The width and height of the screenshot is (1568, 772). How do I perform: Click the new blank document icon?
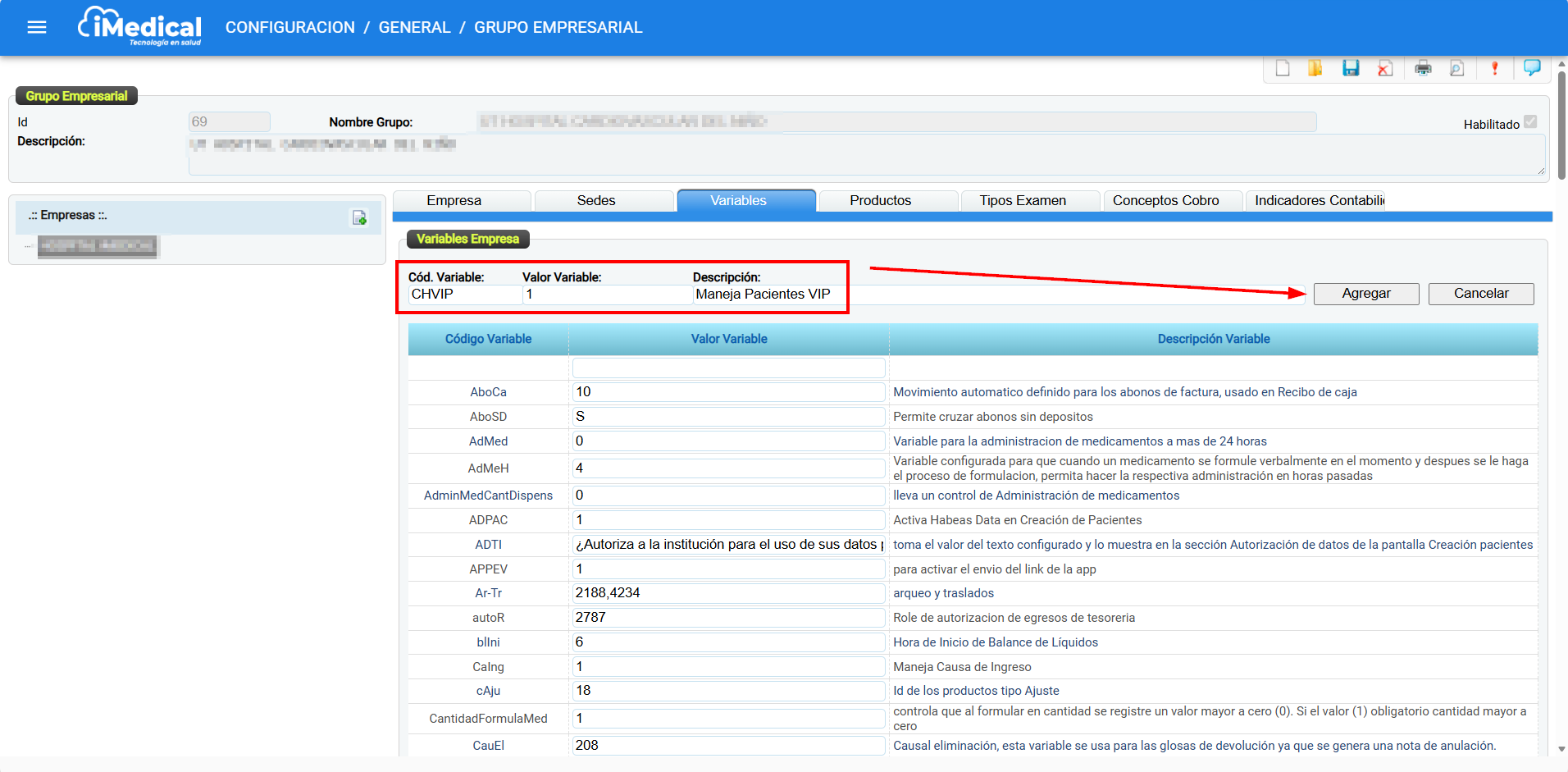pos(1283,68)
